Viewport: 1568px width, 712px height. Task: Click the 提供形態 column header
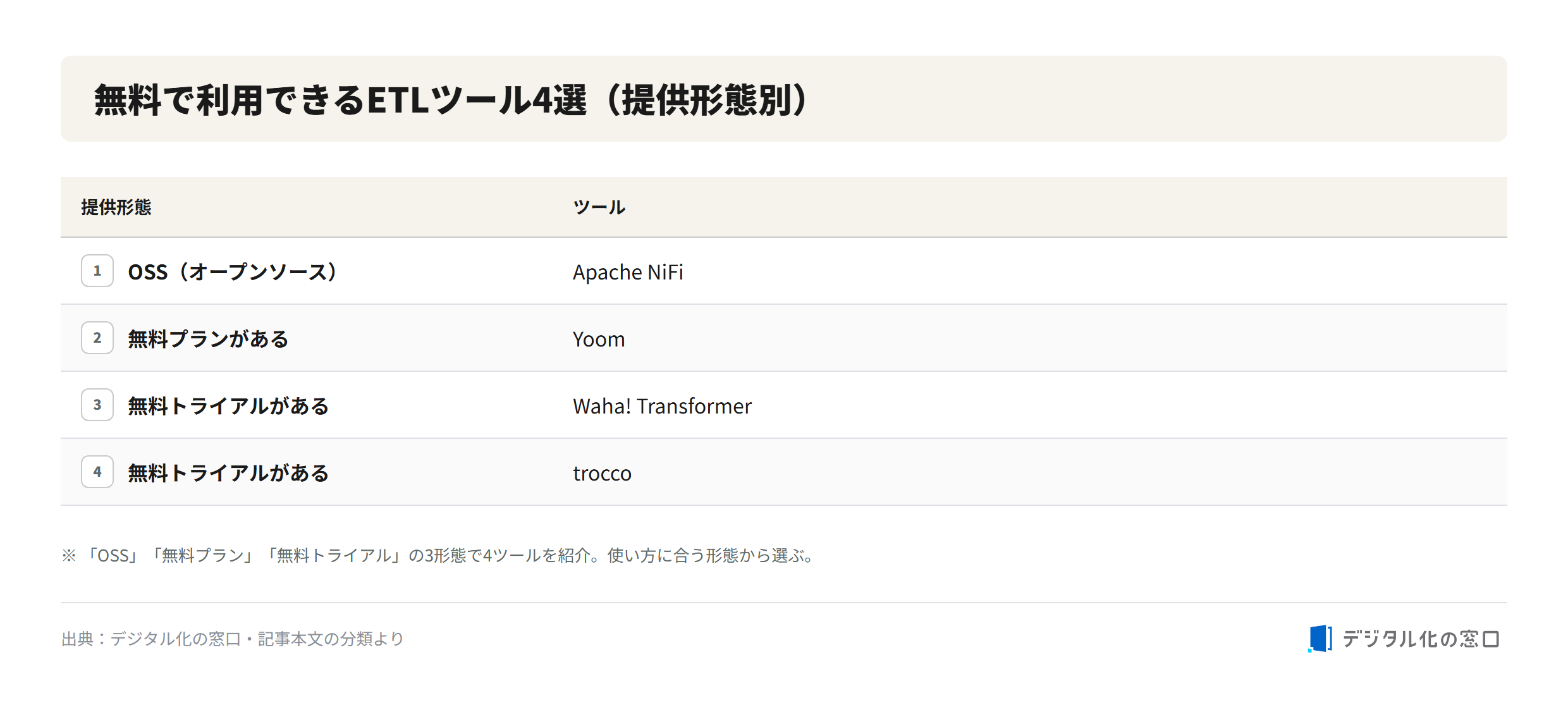116,207
